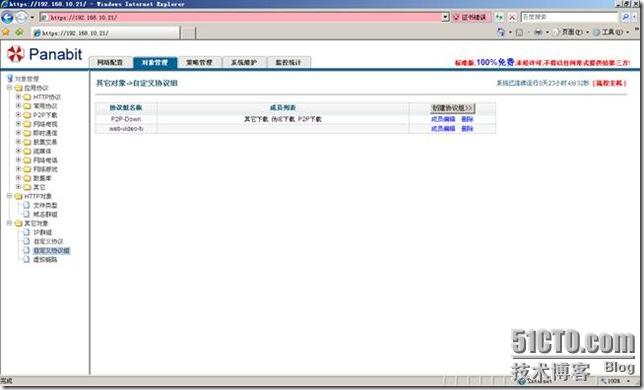The width and height of the screenshot is (644, 390).
Task: Expand the 数据库 folder
Action: 18,178
